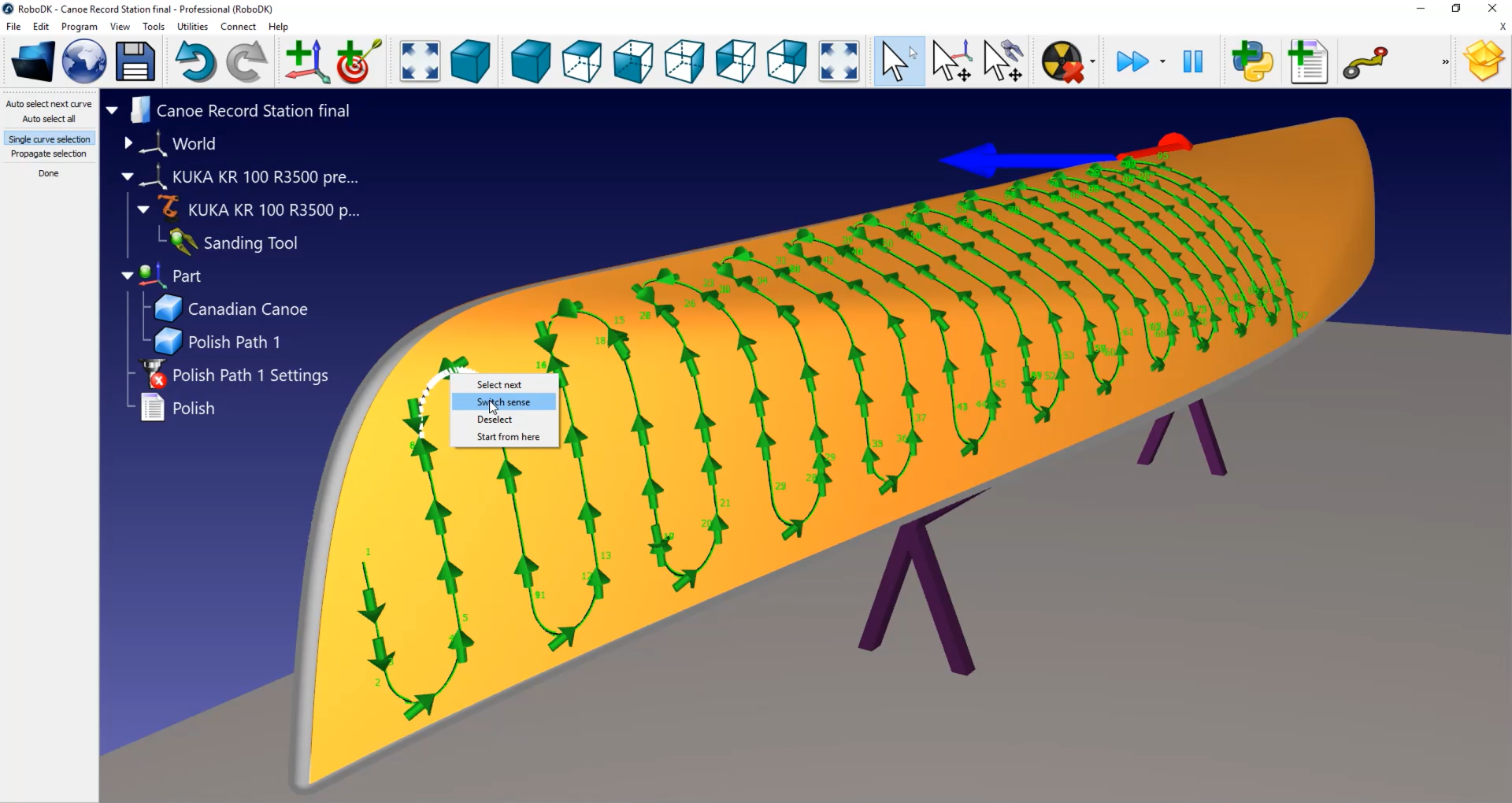Add a Python program icon
The image size is (1512, 803).
coord(1252,61)
